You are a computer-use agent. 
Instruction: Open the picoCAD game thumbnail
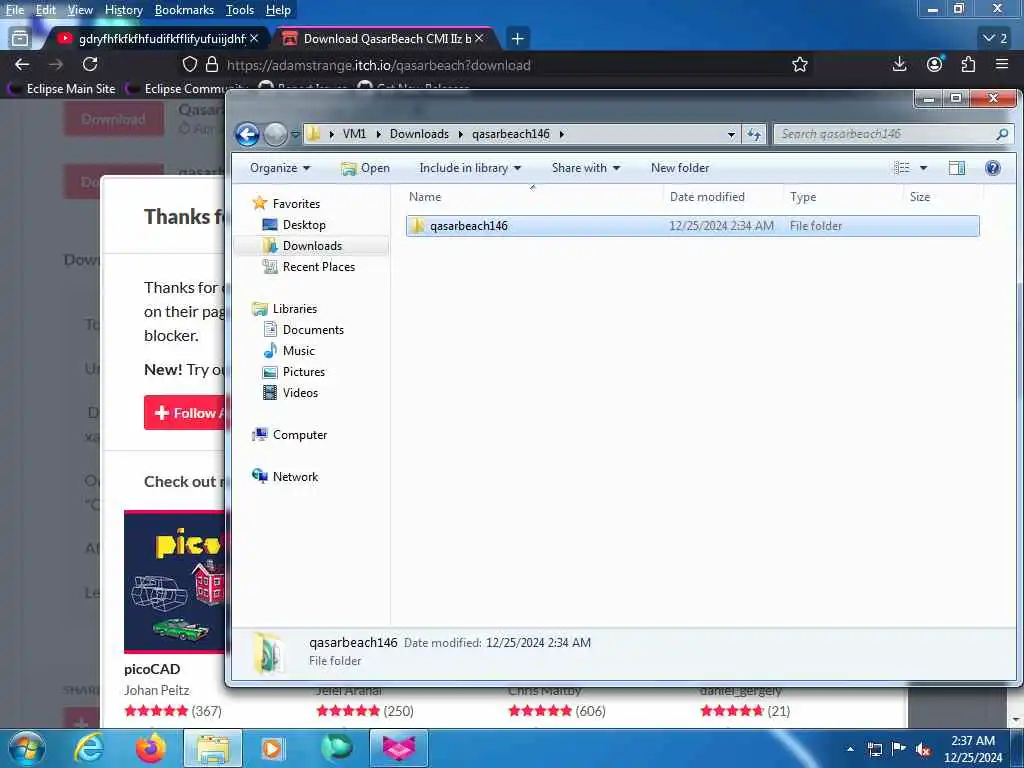[x=175, y=581]
